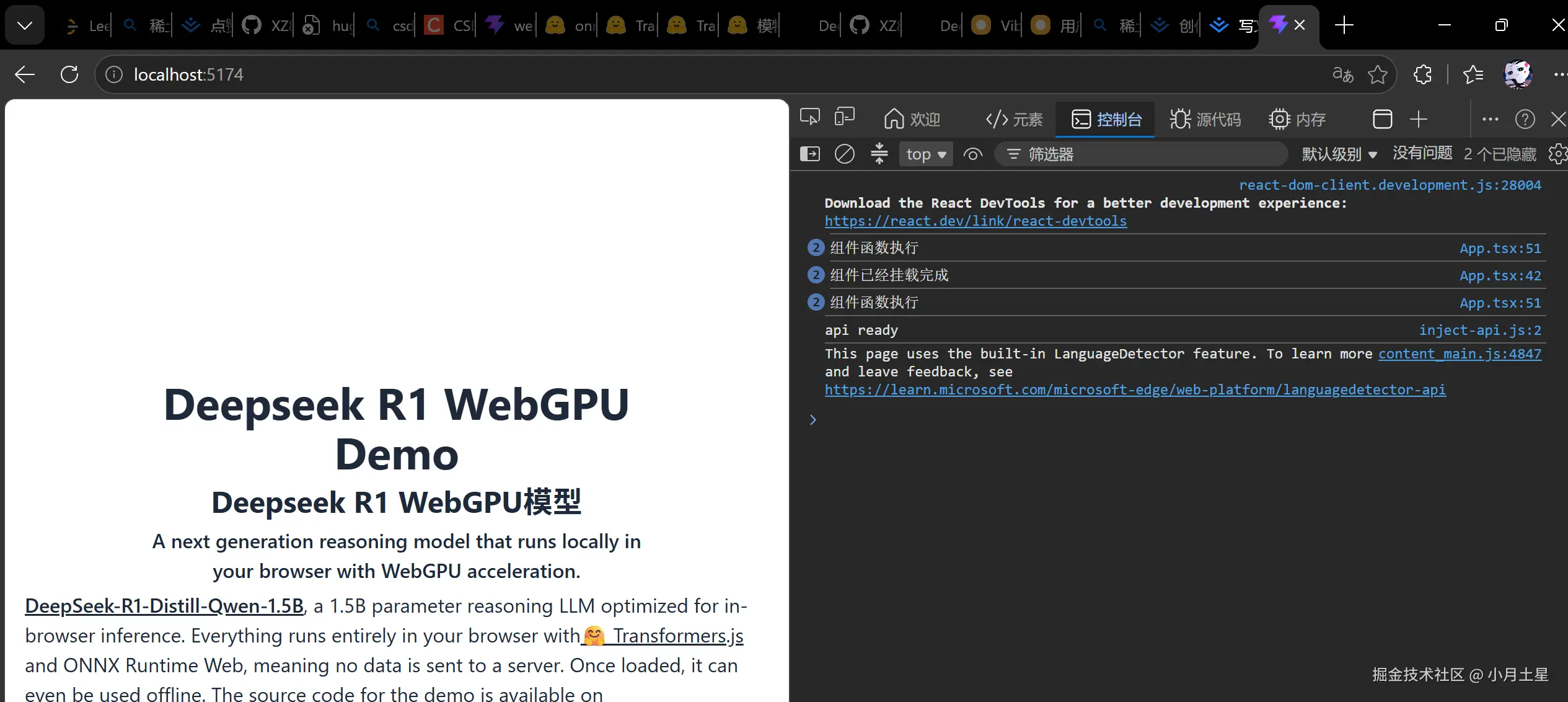Focus the 筛选器 filter input

click(x=1141, y=154)
